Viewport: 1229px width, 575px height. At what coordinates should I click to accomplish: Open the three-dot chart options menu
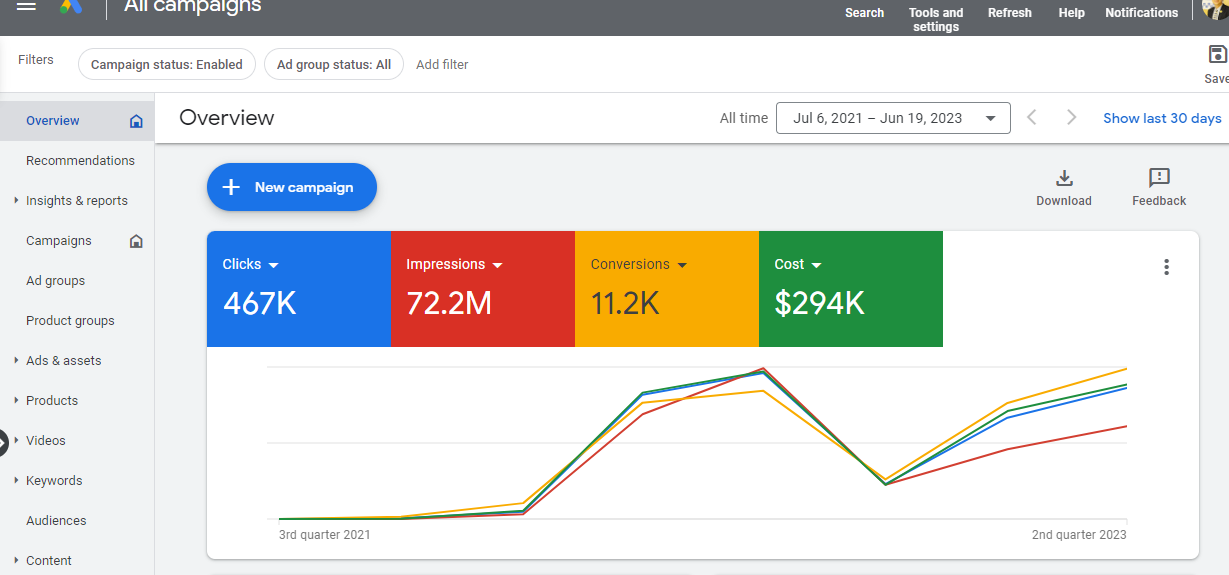1166,267
